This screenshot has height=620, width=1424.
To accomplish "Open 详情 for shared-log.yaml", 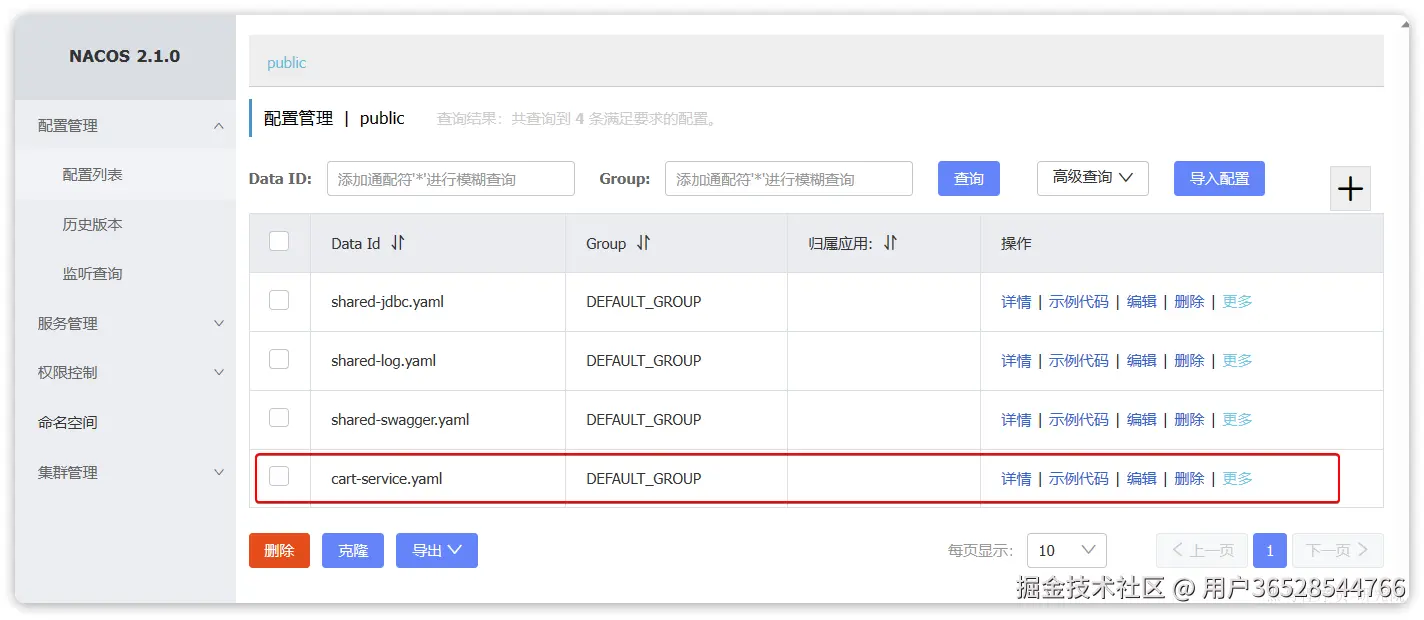I will coord(1016,361).
